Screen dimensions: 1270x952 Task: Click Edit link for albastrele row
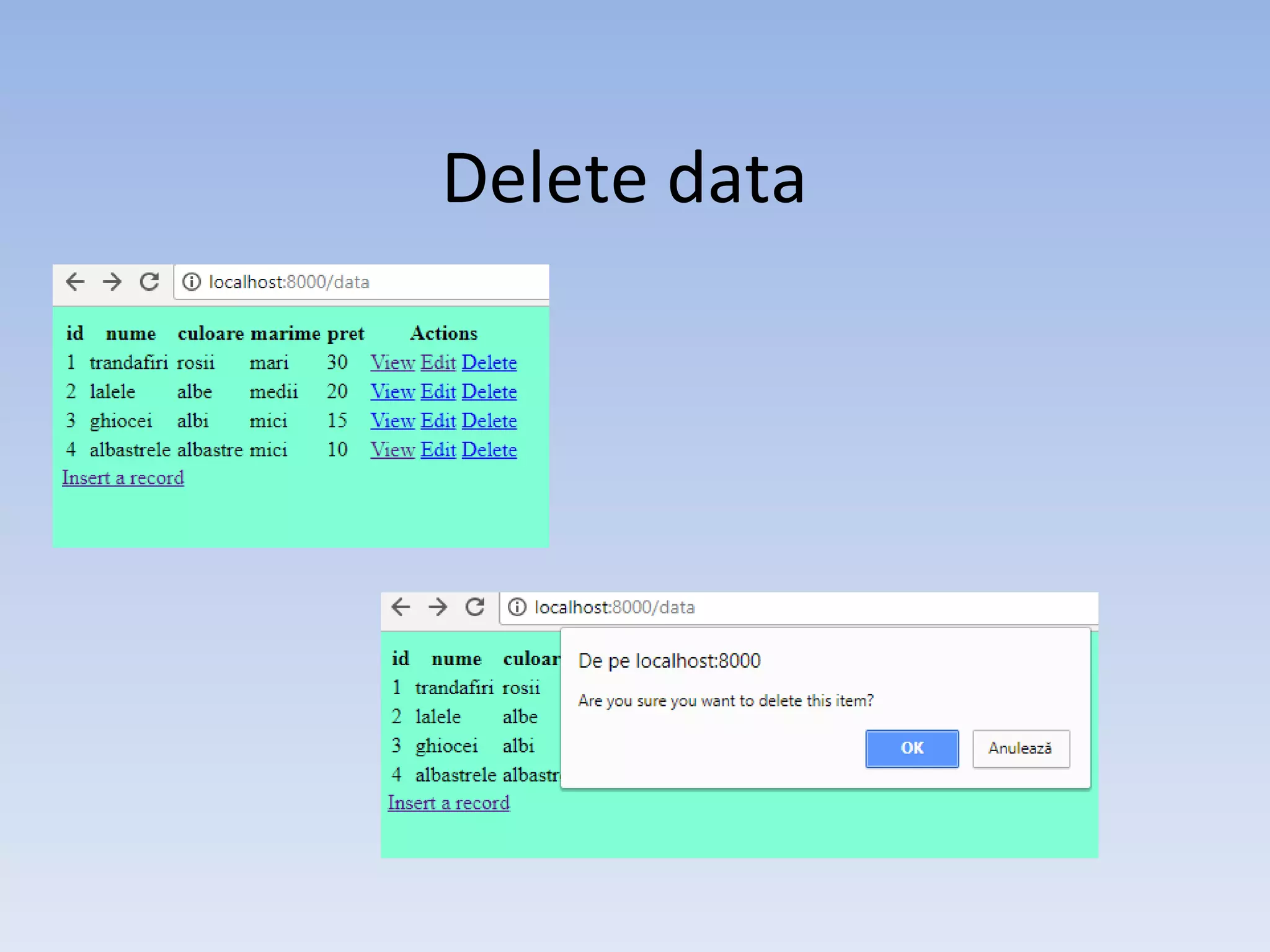tap(438, 450)
